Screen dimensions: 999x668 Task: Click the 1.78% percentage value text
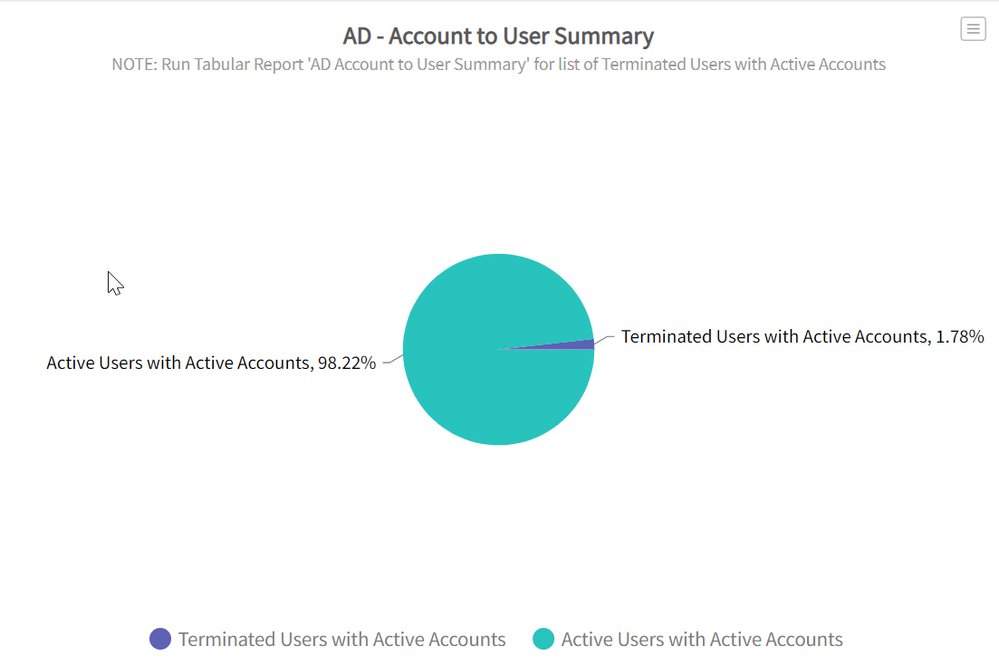(960, 337)
